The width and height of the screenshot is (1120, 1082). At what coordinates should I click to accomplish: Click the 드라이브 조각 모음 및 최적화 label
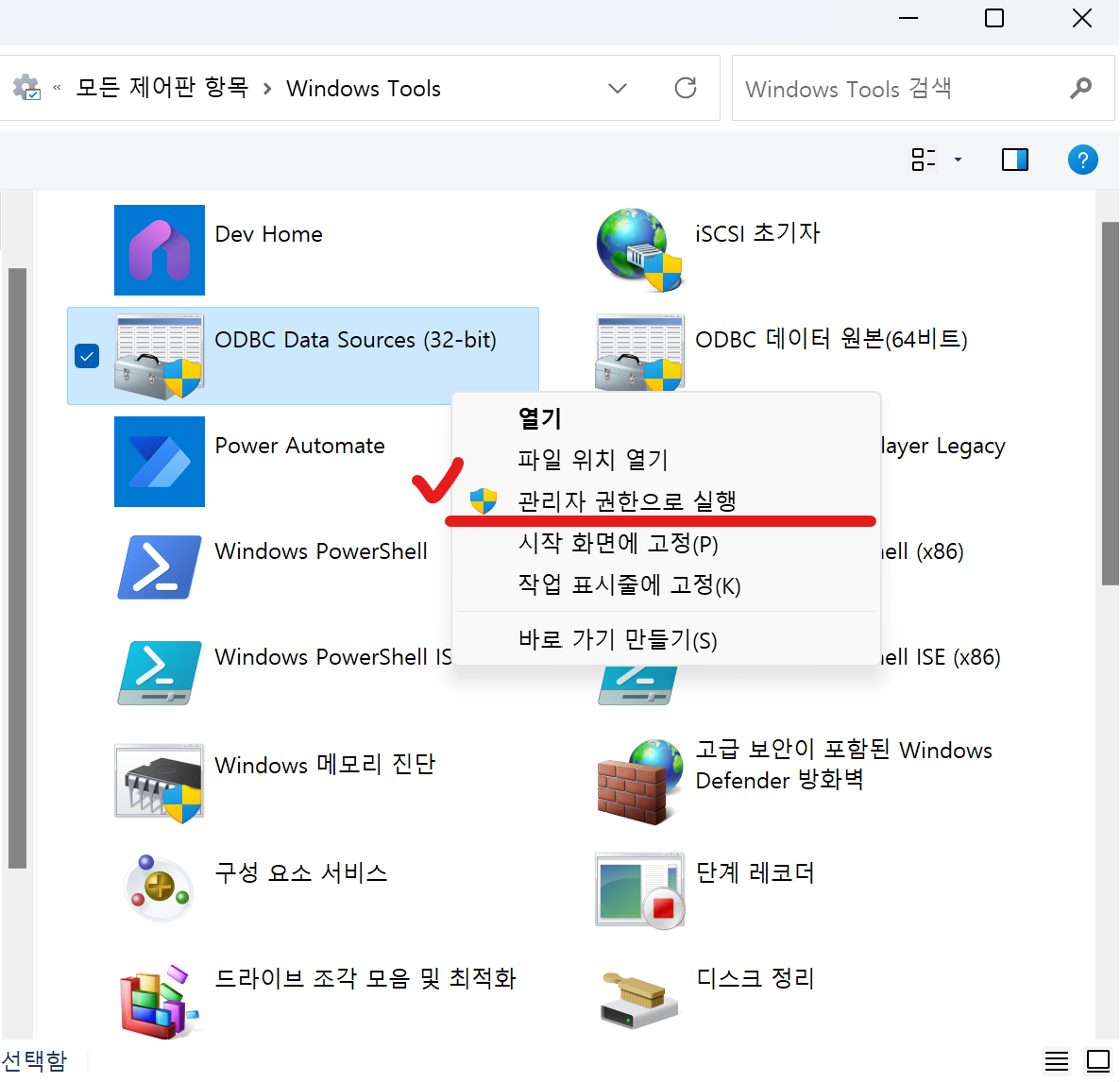tap(365, 978)
